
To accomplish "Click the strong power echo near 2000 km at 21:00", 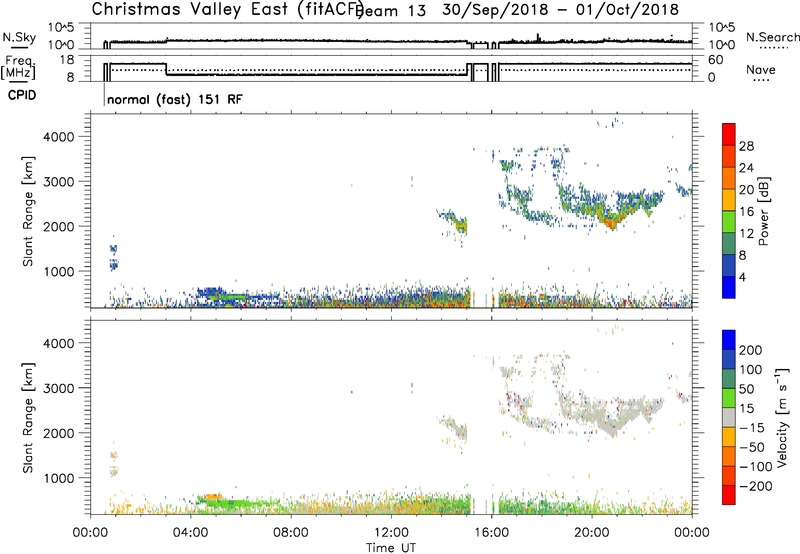I will pyautogui.click(x=611, y=222).
